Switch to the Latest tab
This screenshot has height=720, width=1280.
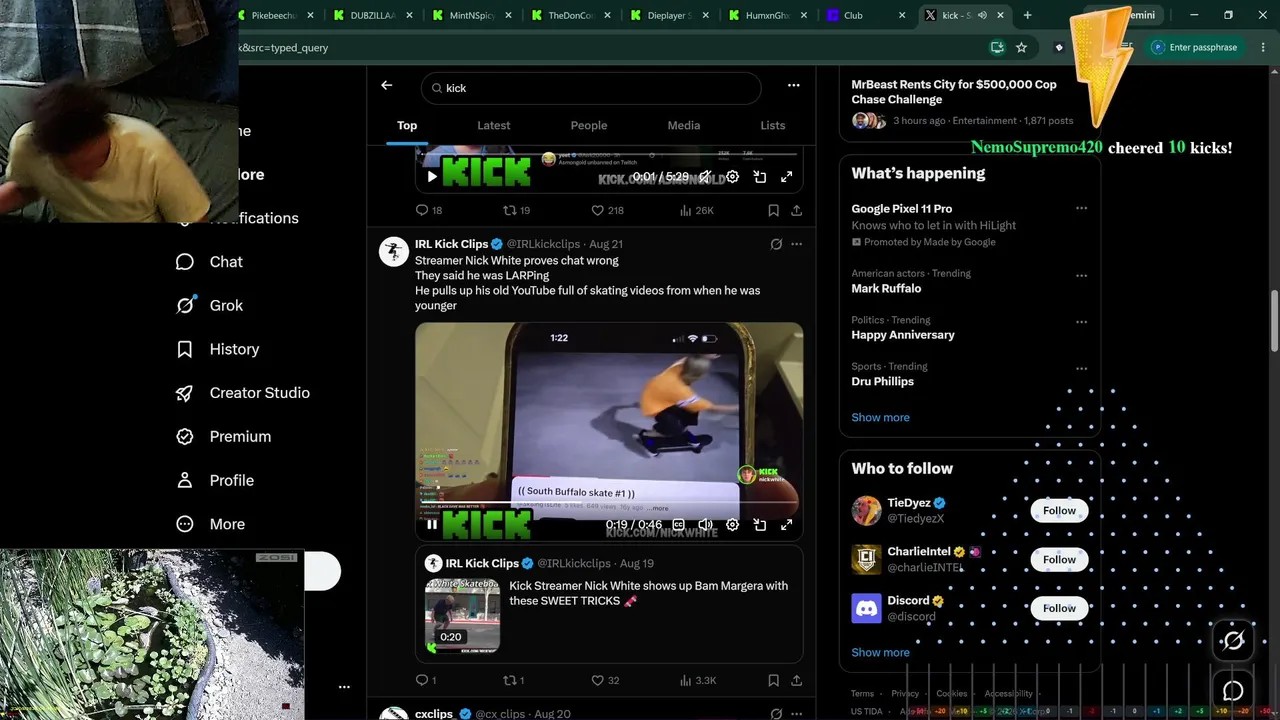(494, 125)
